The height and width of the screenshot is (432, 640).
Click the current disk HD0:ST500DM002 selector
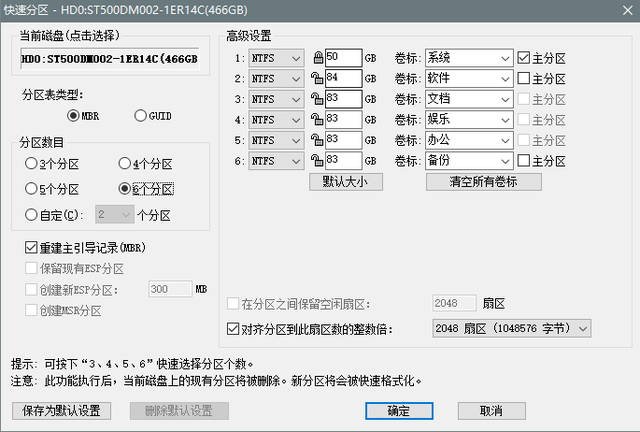tap(110, 59)
